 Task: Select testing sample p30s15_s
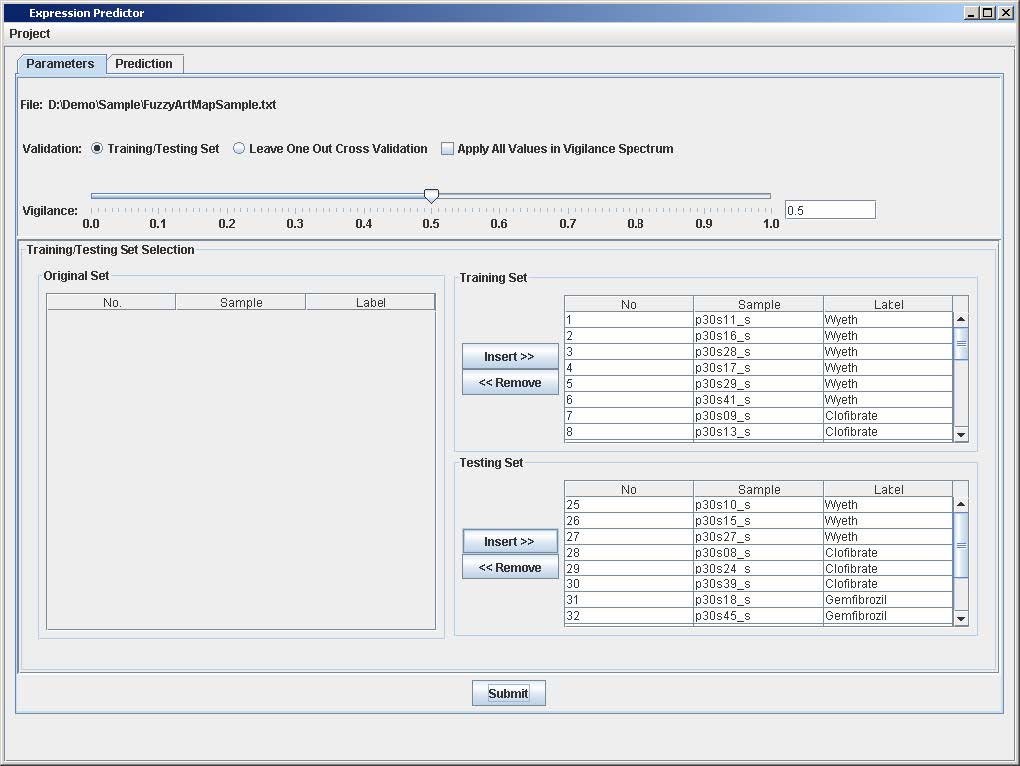tap(758, 521)
